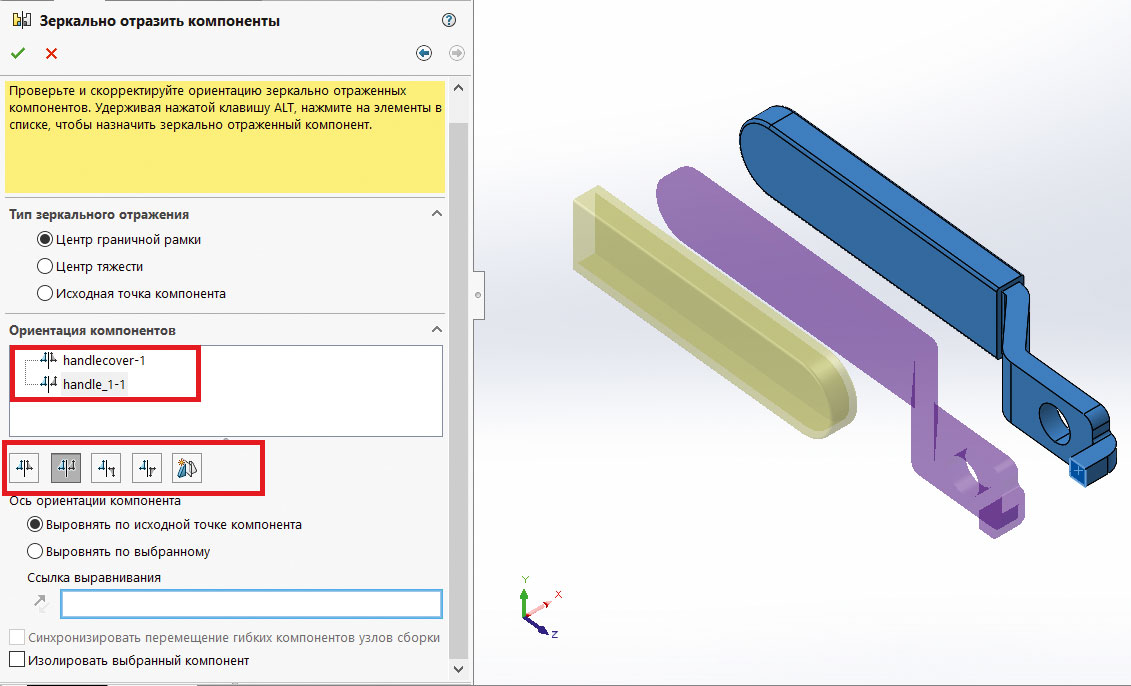The image size is (1131, 686).
Task: Check 'Изолировать выбранный компонент' checkbox
Action: point(16,660)
